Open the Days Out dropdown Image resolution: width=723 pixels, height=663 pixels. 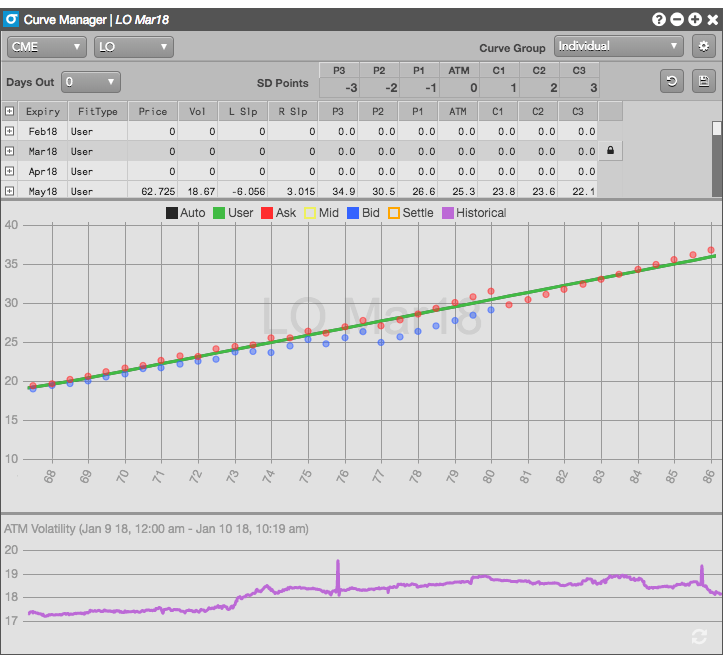[x=91, y=82]
